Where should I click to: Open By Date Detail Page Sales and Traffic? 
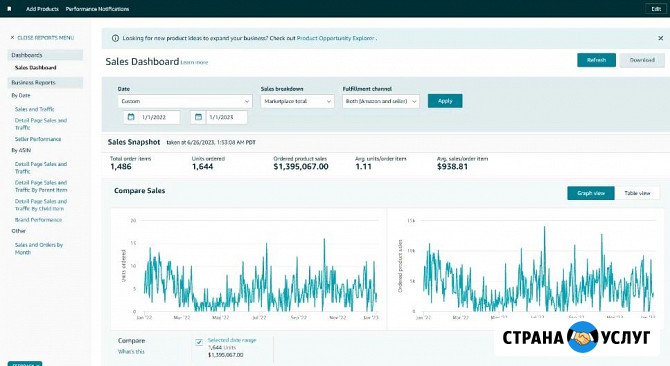tap(41, 124)
